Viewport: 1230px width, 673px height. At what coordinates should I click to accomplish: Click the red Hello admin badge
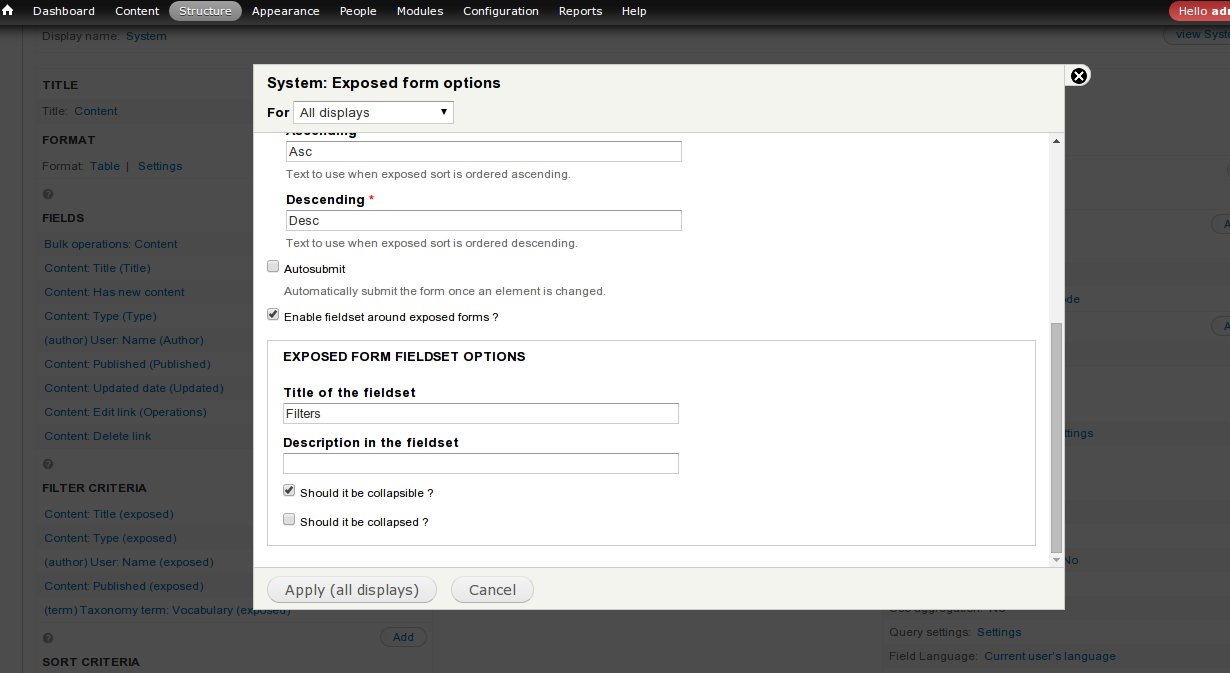[x=1203, y=11]
